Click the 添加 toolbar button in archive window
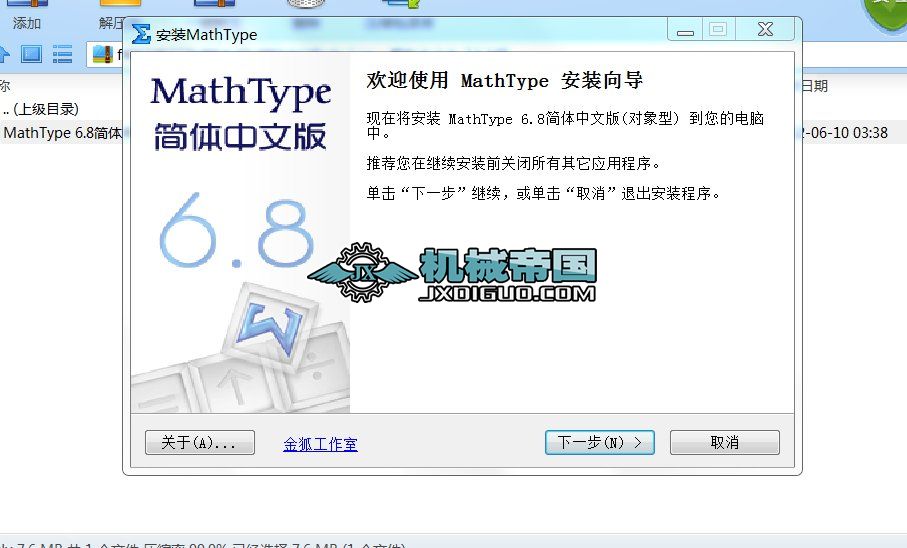907x548 pixels. tap(27, 16)
